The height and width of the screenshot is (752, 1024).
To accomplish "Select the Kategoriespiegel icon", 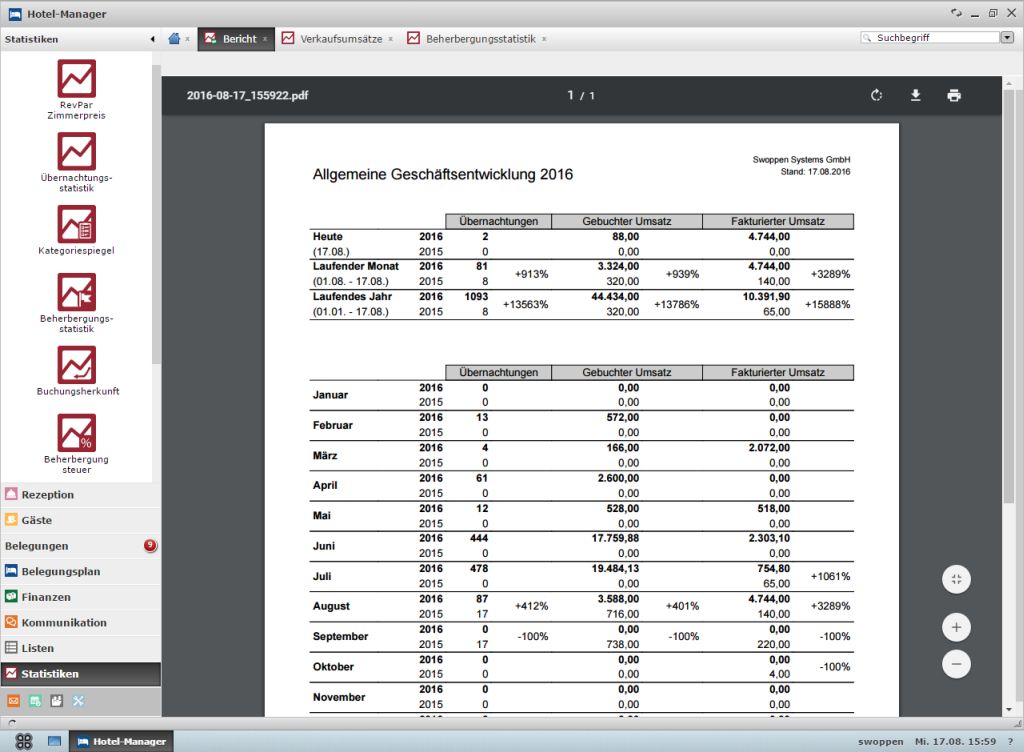I will pyautogui.click(x=76, y=225).
